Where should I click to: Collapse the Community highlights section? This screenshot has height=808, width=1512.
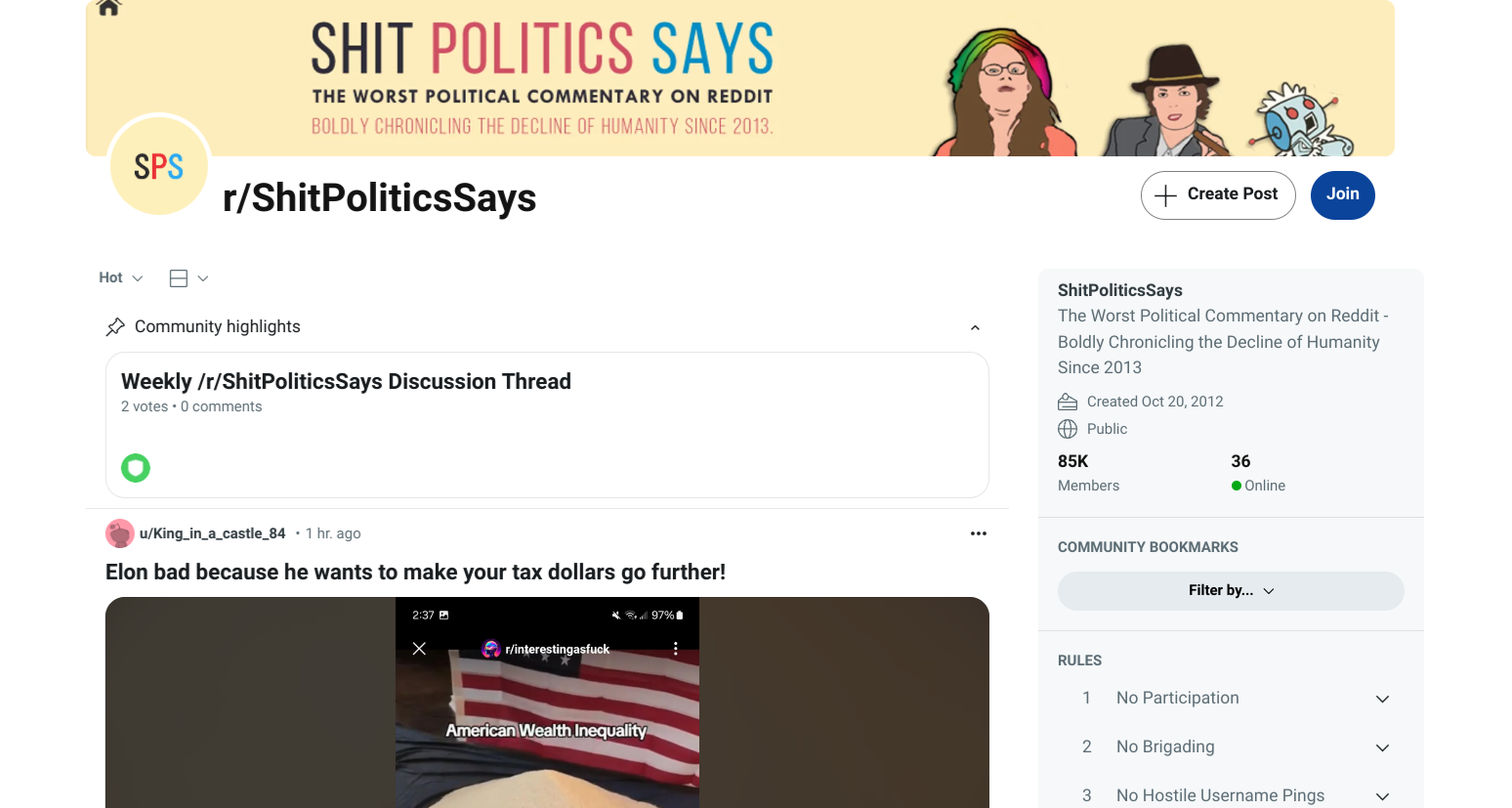click(x=975, y=327)
